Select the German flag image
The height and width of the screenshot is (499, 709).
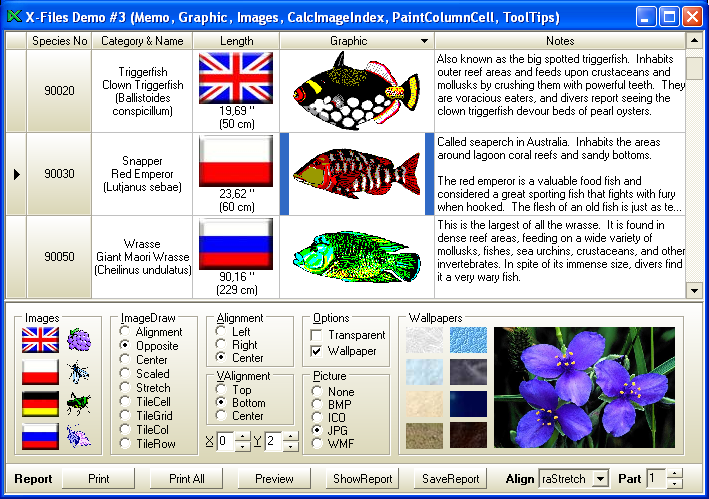coord(39,405)
